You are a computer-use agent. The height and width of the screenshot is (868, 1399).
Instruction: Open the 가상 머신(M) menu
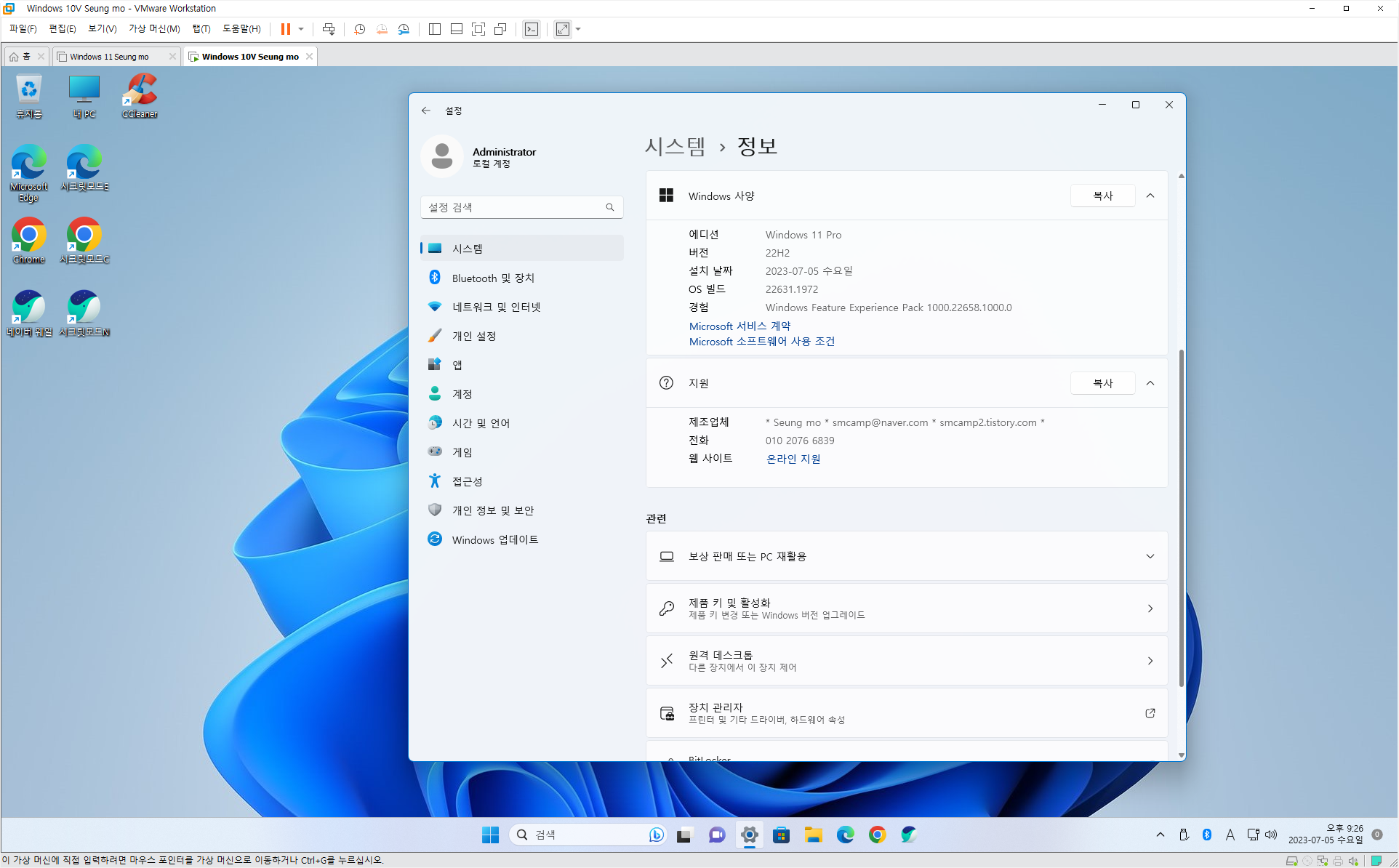[x=154, y=29]
